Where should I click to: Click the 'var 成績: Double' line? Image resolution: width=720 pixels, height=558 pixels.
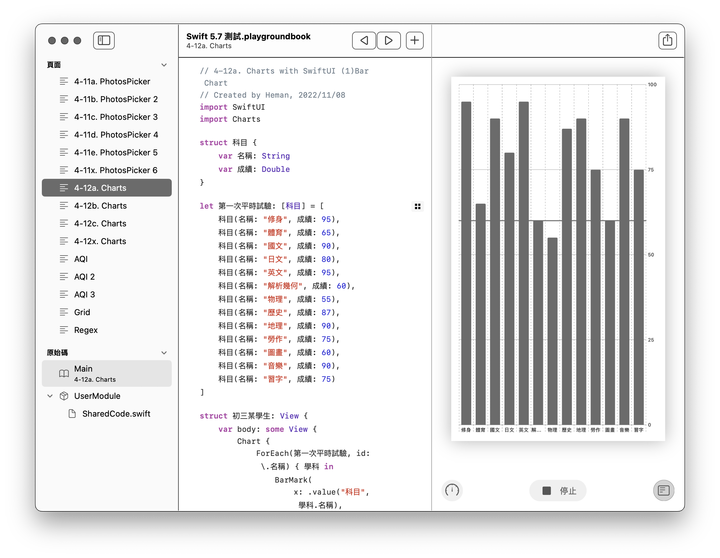click(x=254, y=169)
